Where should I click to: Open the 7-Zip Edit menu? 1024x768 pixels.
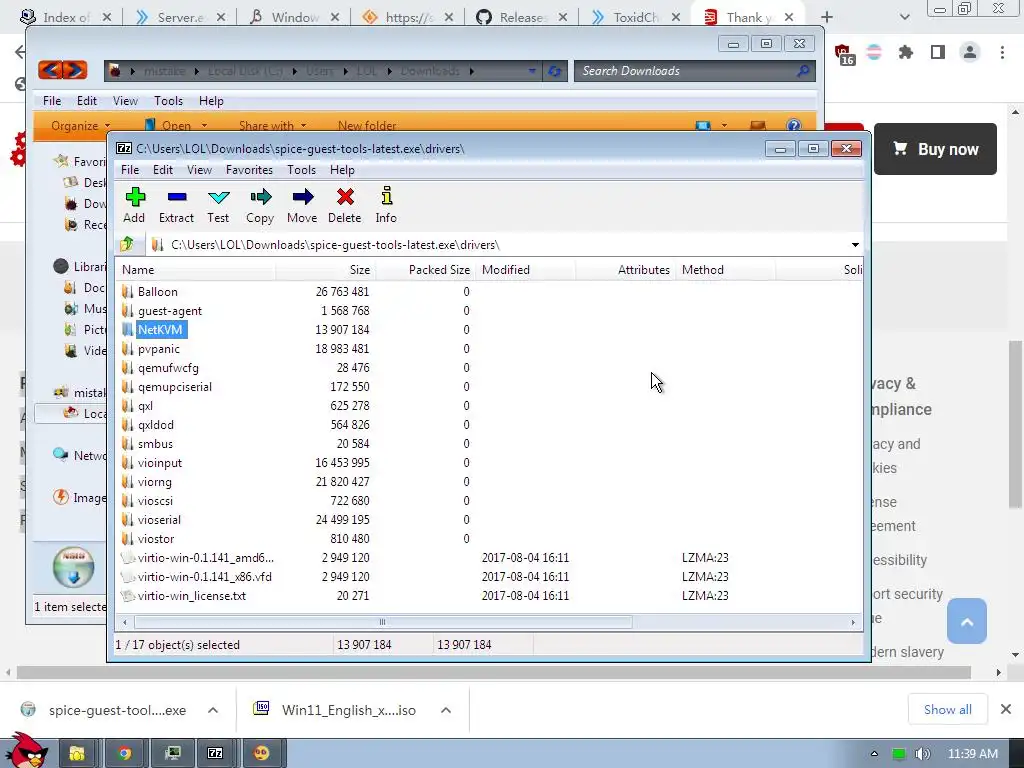tap(163, 170)
